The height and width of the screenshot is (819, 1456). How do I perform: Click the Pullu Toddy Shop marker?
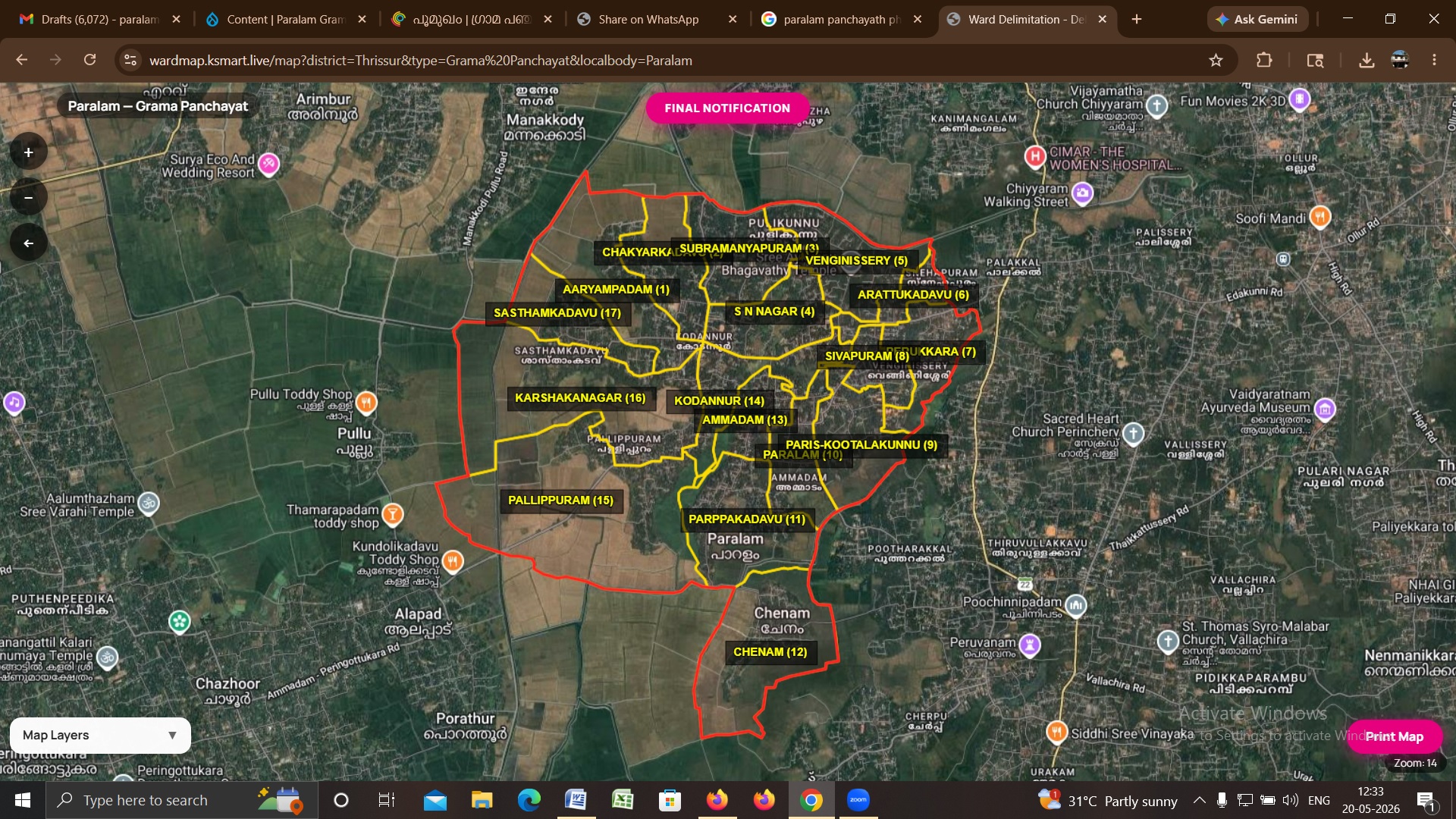coord(366,402)
